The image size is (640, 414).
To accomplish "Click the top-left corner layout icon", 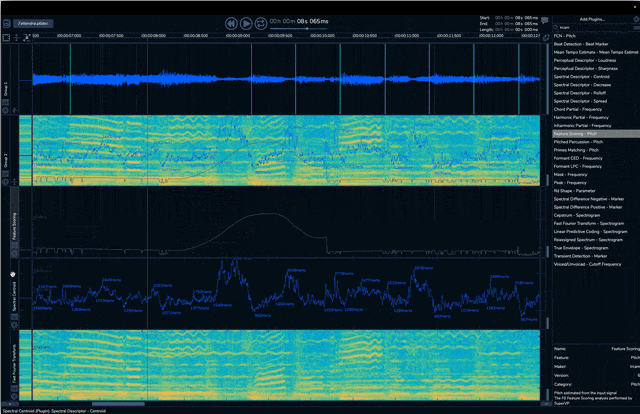I will pyautogui.click(x=6, y=37).
